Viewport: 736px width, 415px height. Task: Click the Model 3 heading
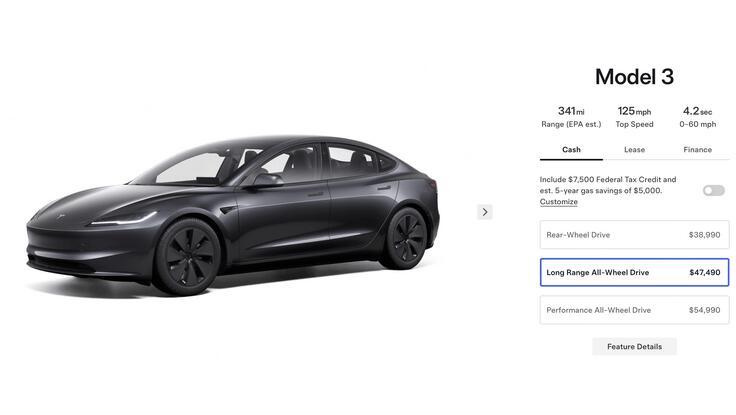[x=634, y=77]
